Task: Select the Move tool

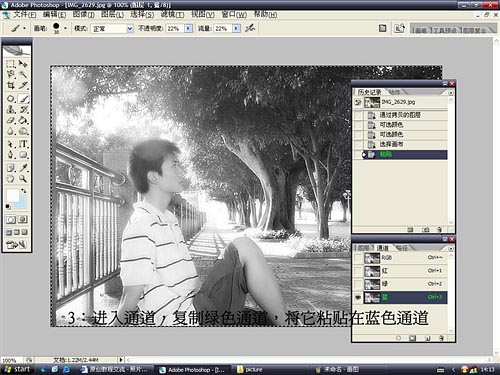Action: point(23,64)
